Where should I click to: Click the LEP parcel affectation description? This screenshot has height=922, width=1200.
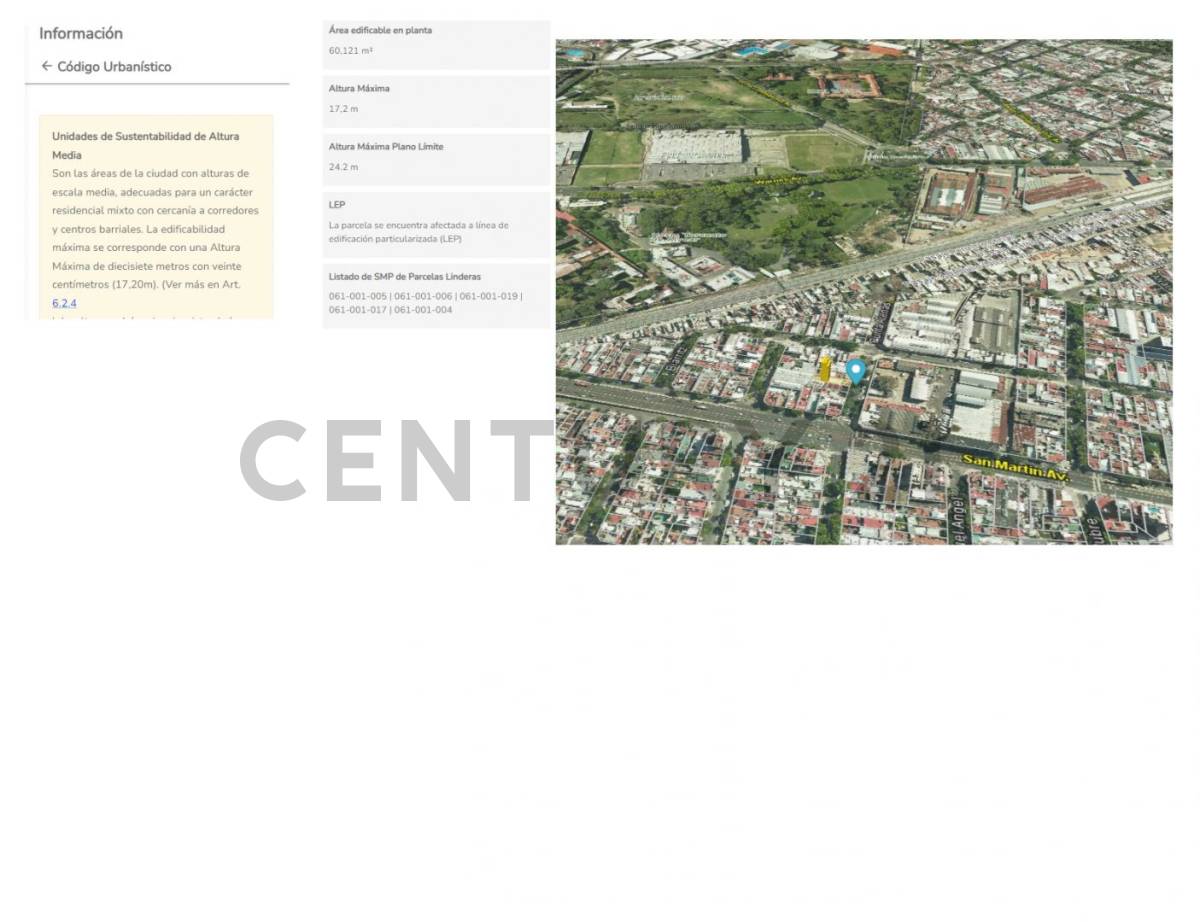point(418,232)
